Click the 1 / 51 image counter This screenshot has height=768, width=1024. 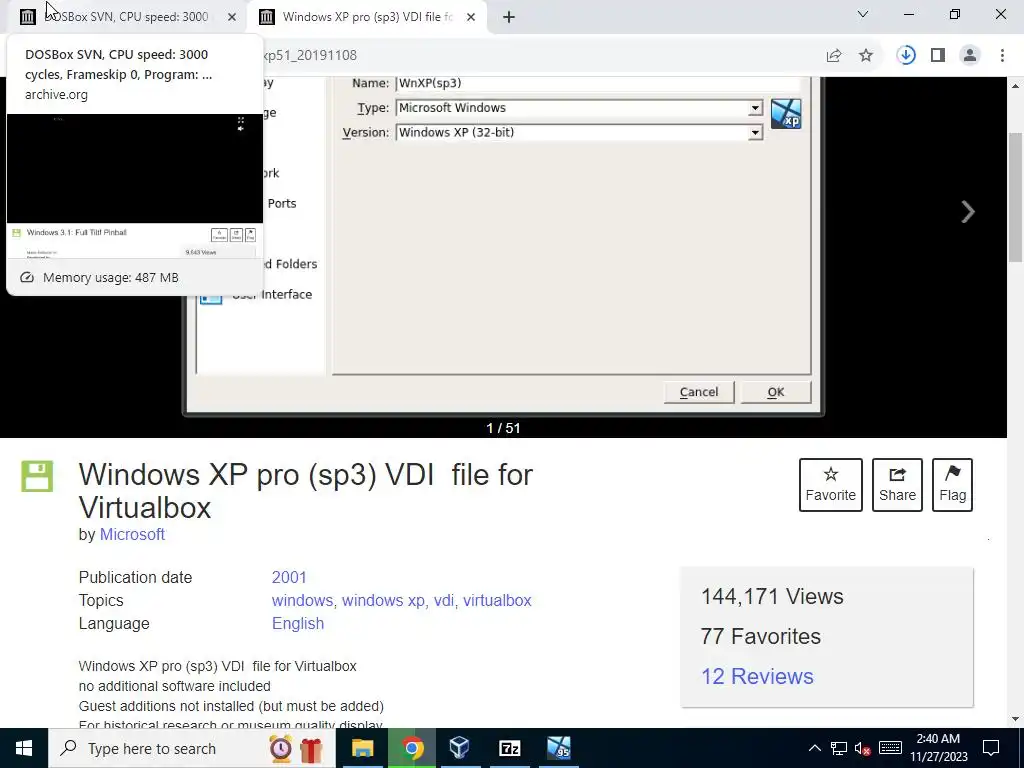[x=503, y=428]
